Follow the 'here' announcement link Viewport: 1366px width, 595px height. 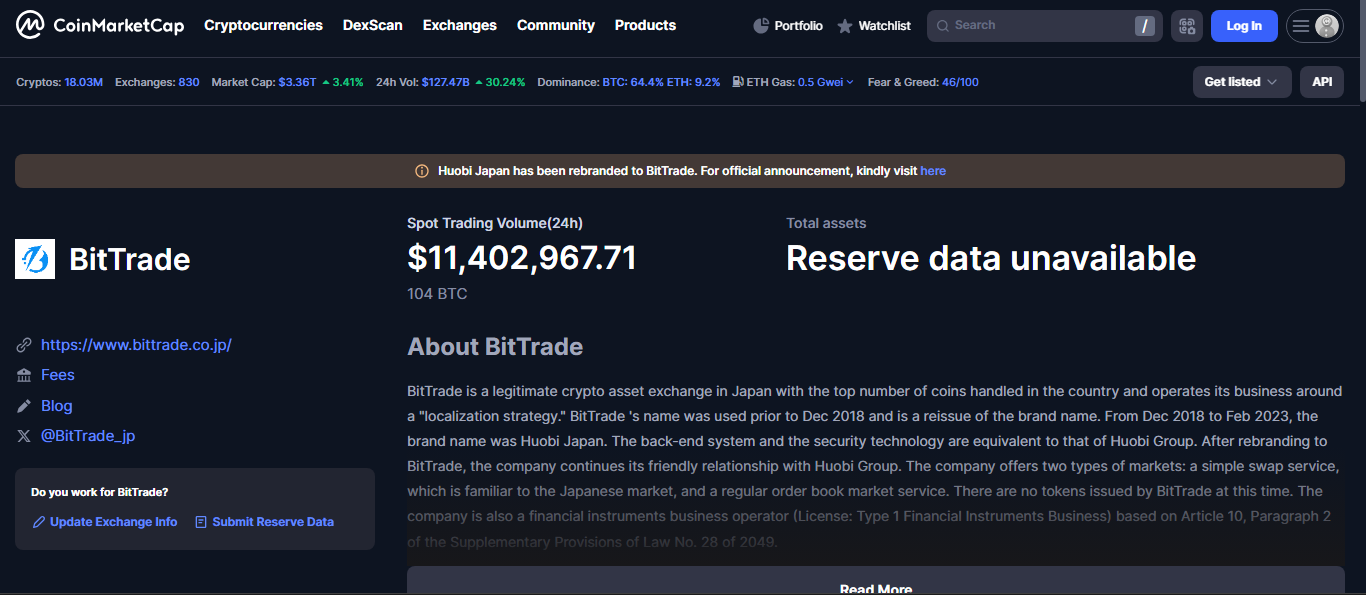(x=933, y=171)
